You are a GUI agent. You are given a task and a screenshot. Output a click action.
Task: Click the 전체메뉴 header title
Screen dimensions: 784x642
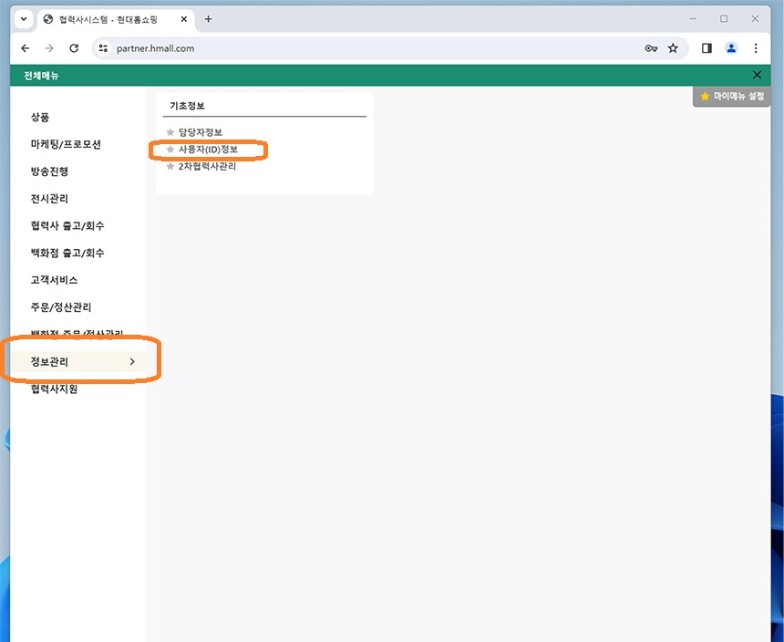[x=41, y=76]
